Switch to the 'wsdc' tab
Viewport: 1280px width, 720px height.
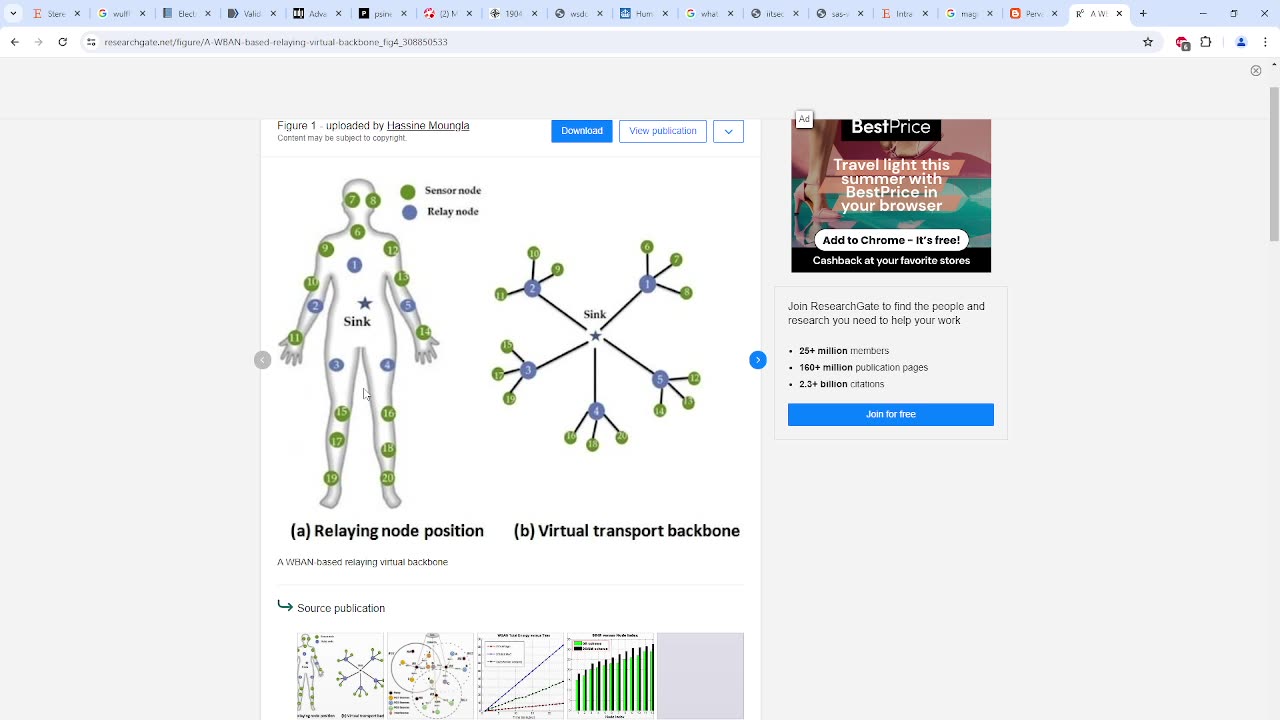point(576,14)
